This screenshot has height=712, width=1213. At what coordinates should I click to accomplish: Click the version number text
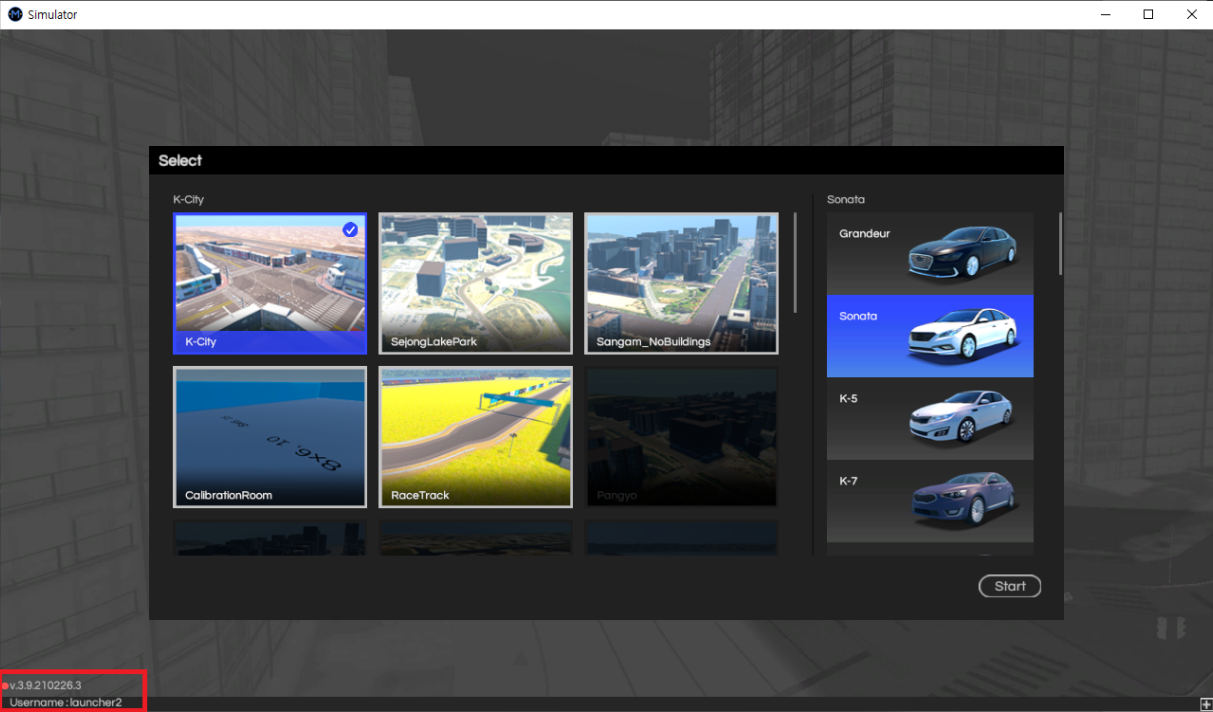click(46, 685)
